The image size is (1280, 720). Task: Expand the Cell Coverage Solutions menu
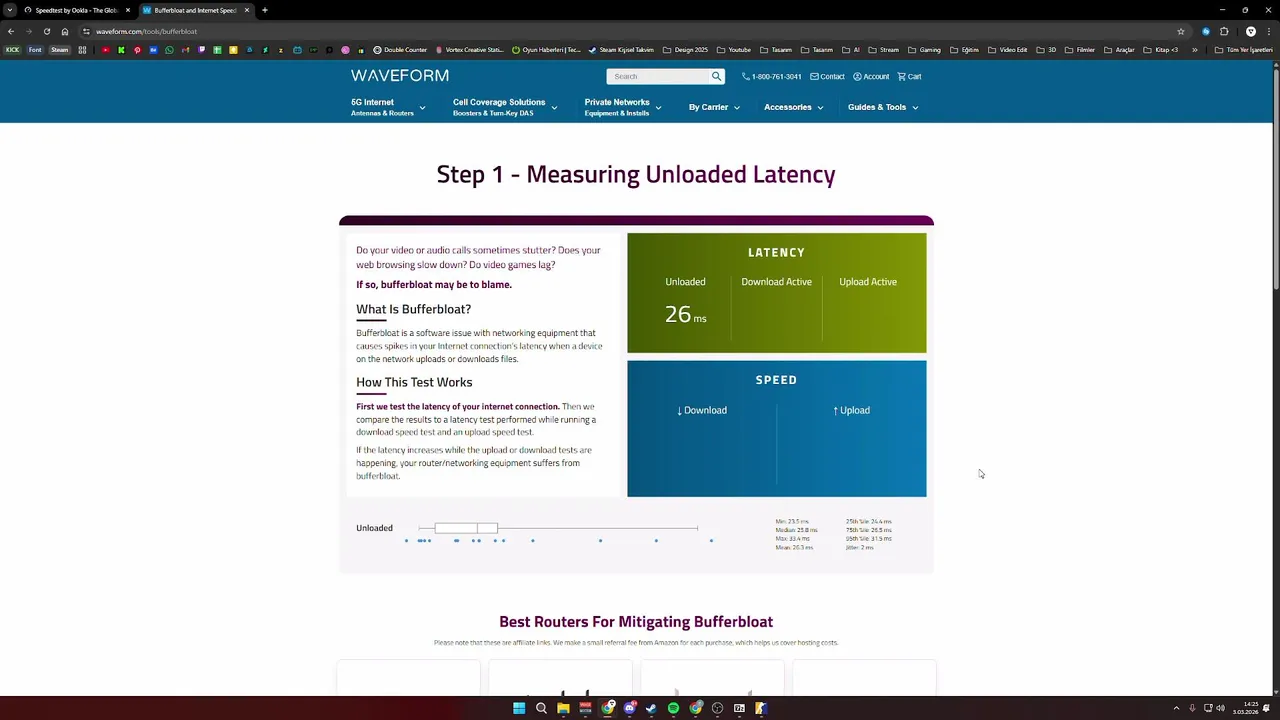505,107
